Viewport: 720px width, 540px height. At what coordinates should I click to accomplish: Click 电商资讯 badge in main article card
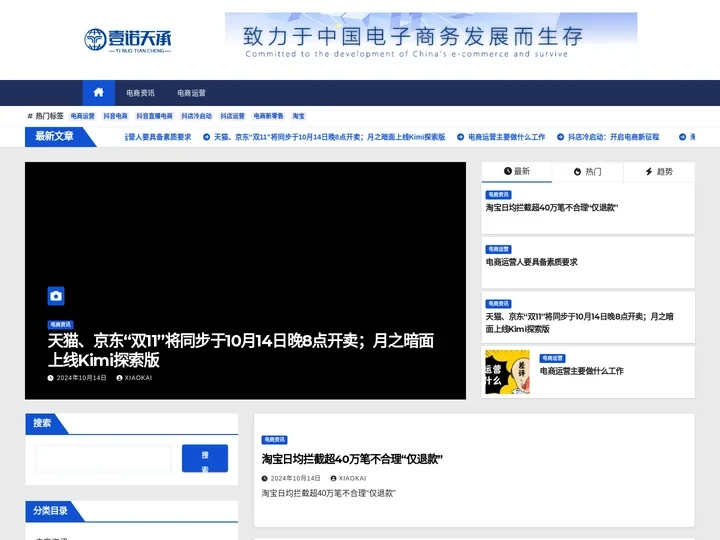[x=274, y=440]
